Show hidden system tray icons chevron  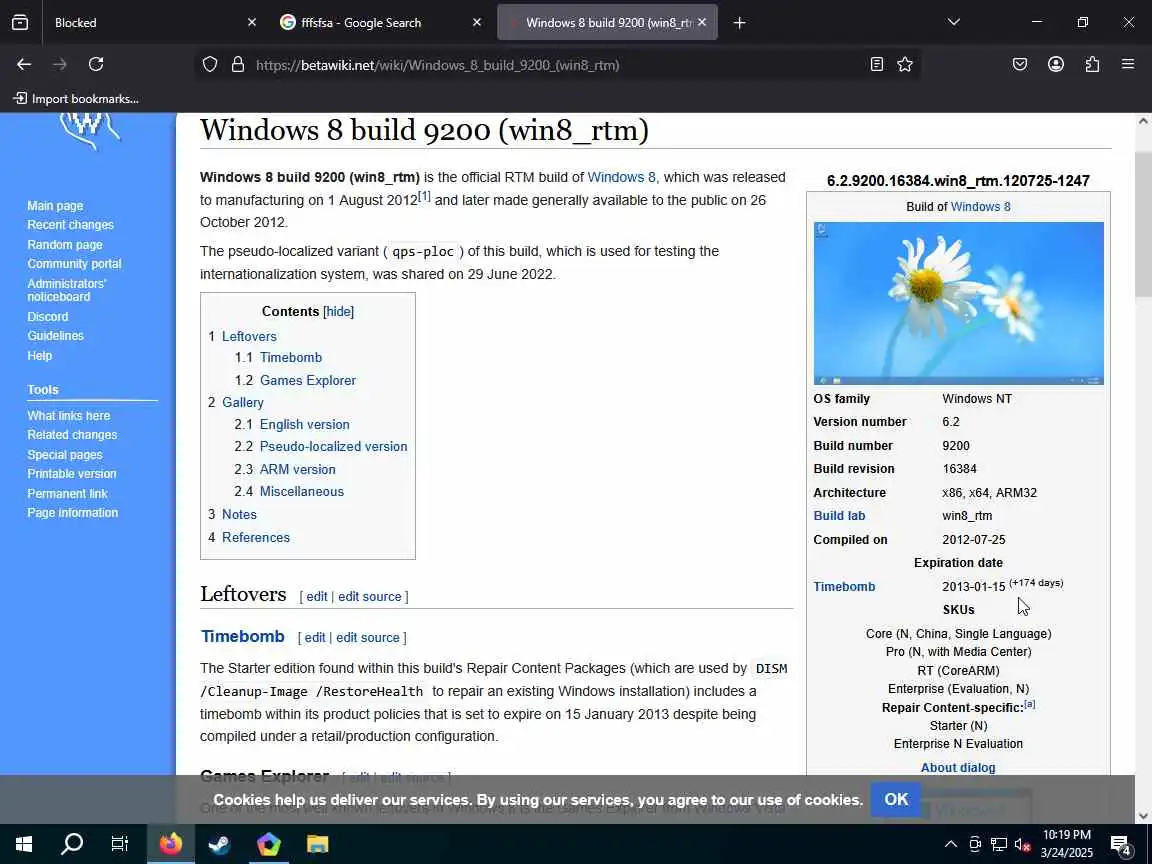[951, 844]
